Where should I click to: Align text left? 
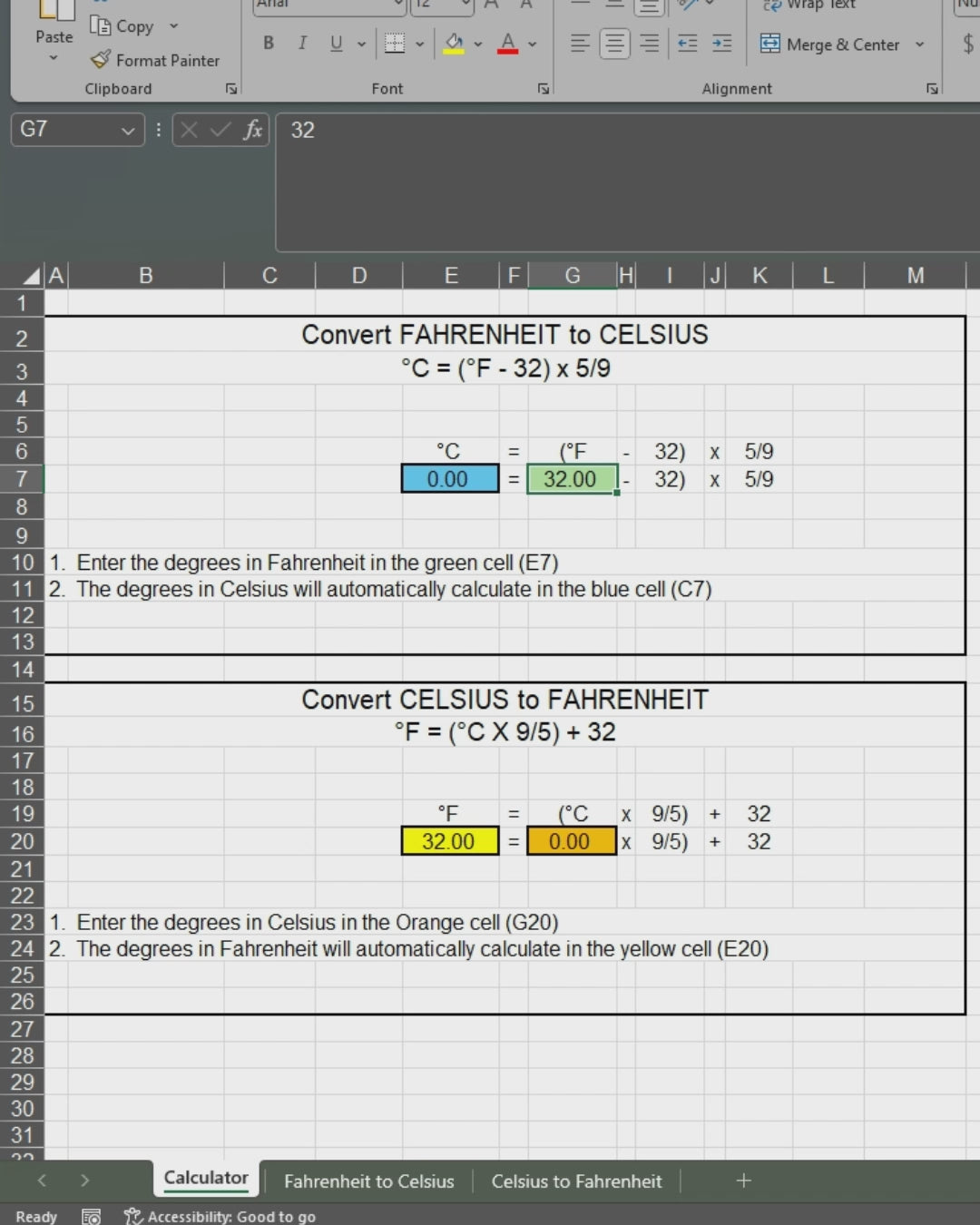(580, 44)
